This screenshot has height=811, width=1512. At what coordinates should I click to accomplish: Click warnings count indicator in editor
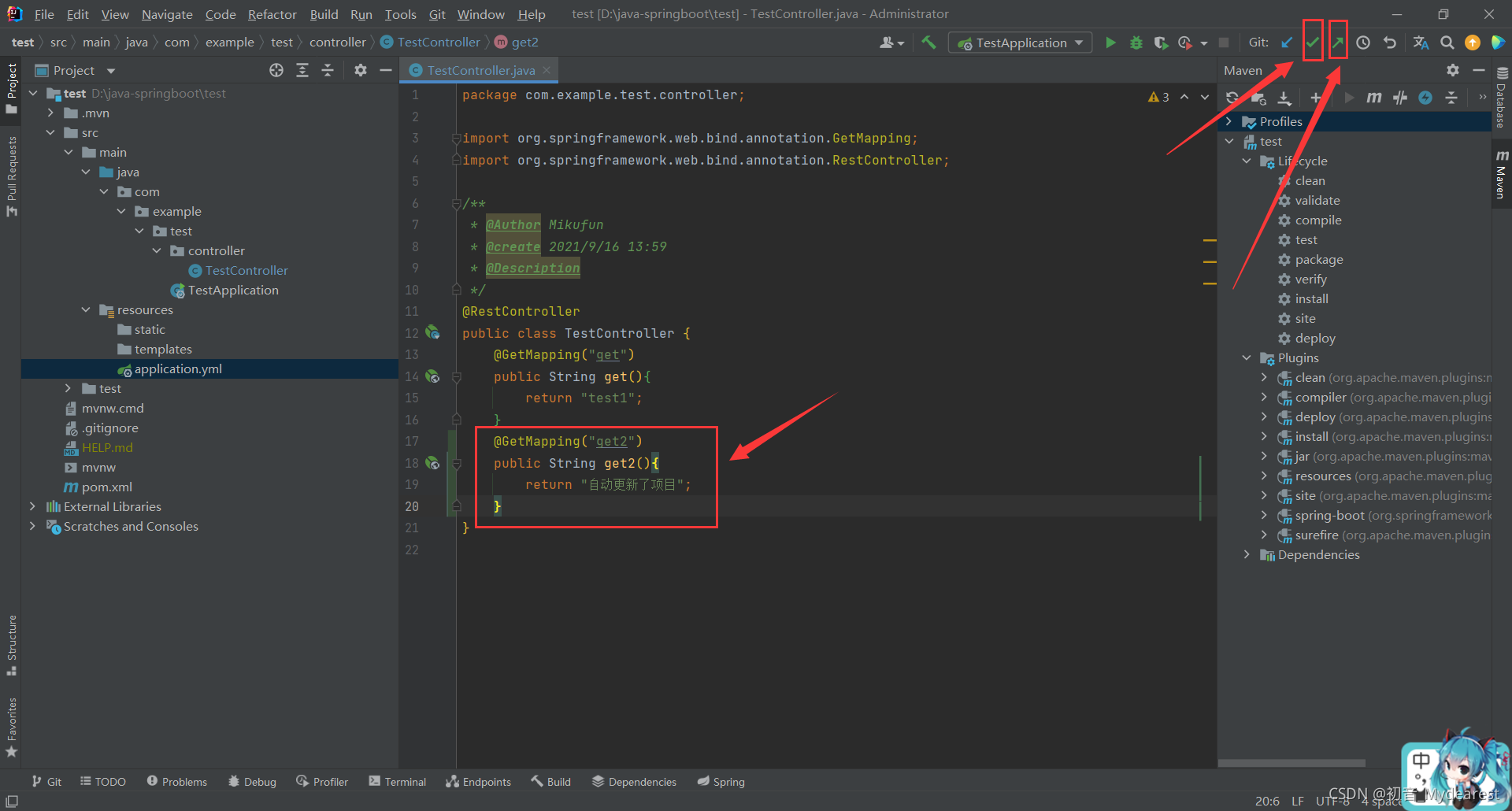click(1158, 97)
